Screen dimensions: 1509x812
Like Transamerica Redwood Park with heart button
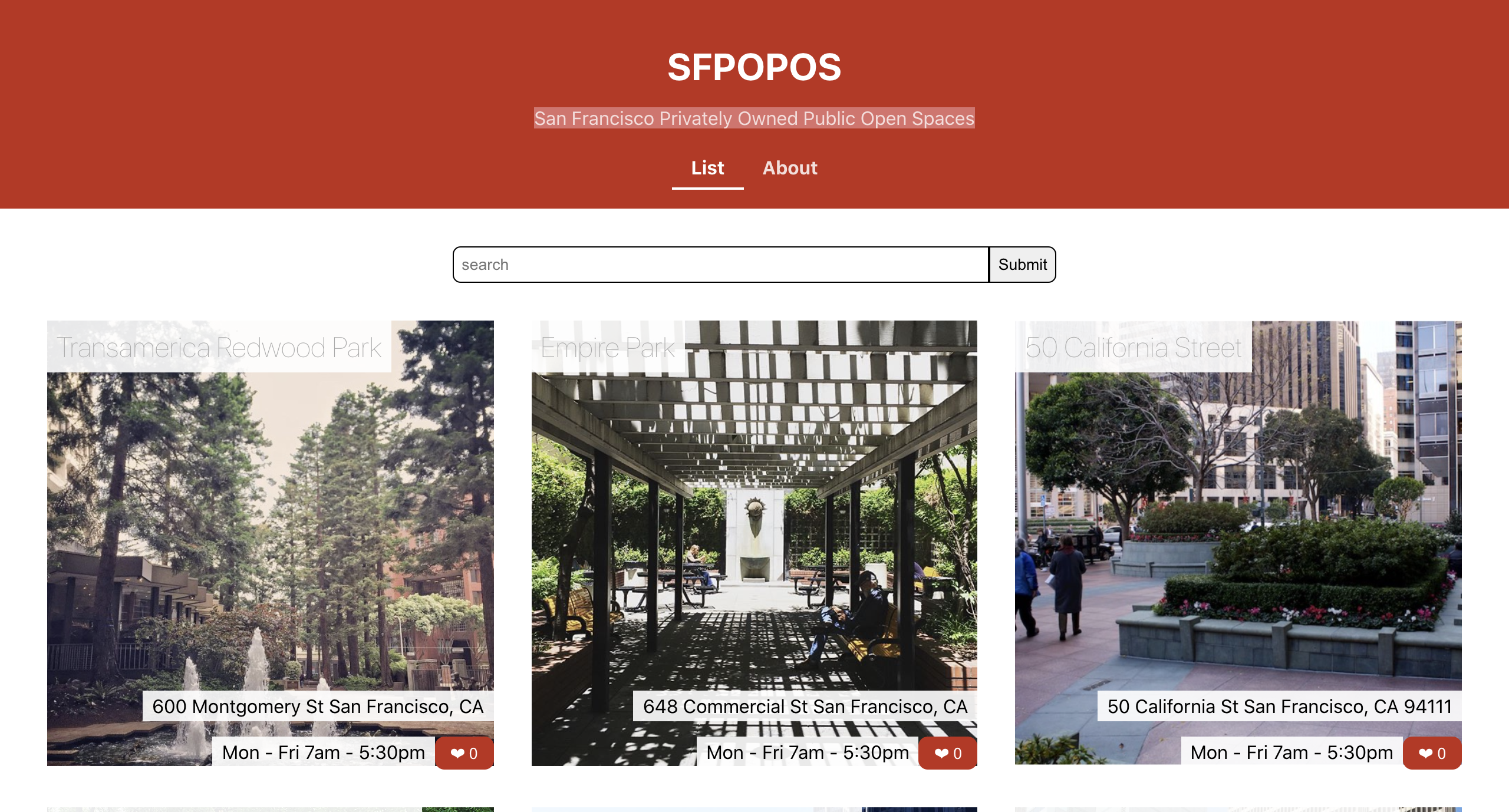click(464, 752)
